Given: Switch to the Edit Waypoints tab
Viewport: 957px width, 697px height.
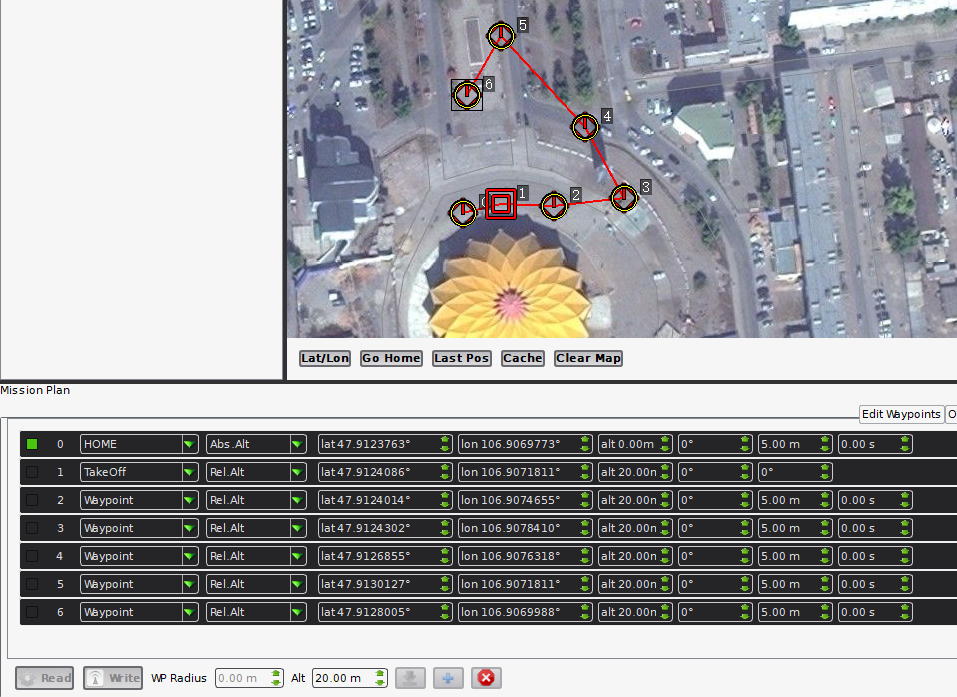Looking at the screenshot, I should pyautogui.click(x=901, y=414).
